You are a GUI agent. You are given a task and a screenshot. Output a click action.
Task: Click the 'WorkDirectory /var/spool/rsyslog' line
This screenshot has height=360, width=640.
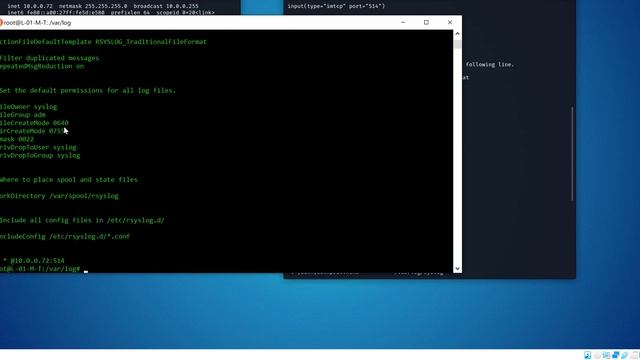(59, 196)
